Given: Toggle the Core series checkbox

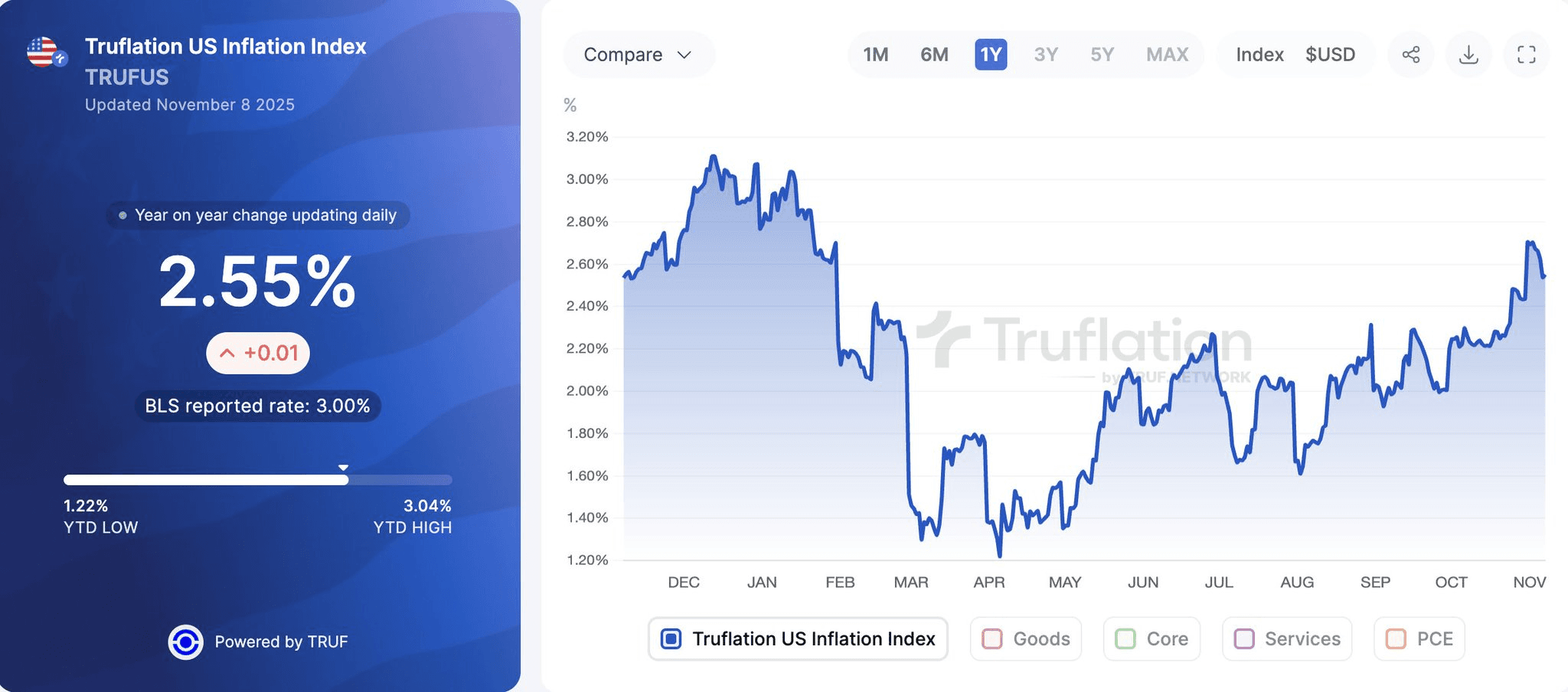Looking at the screenshot, I should click(1125, 638).
